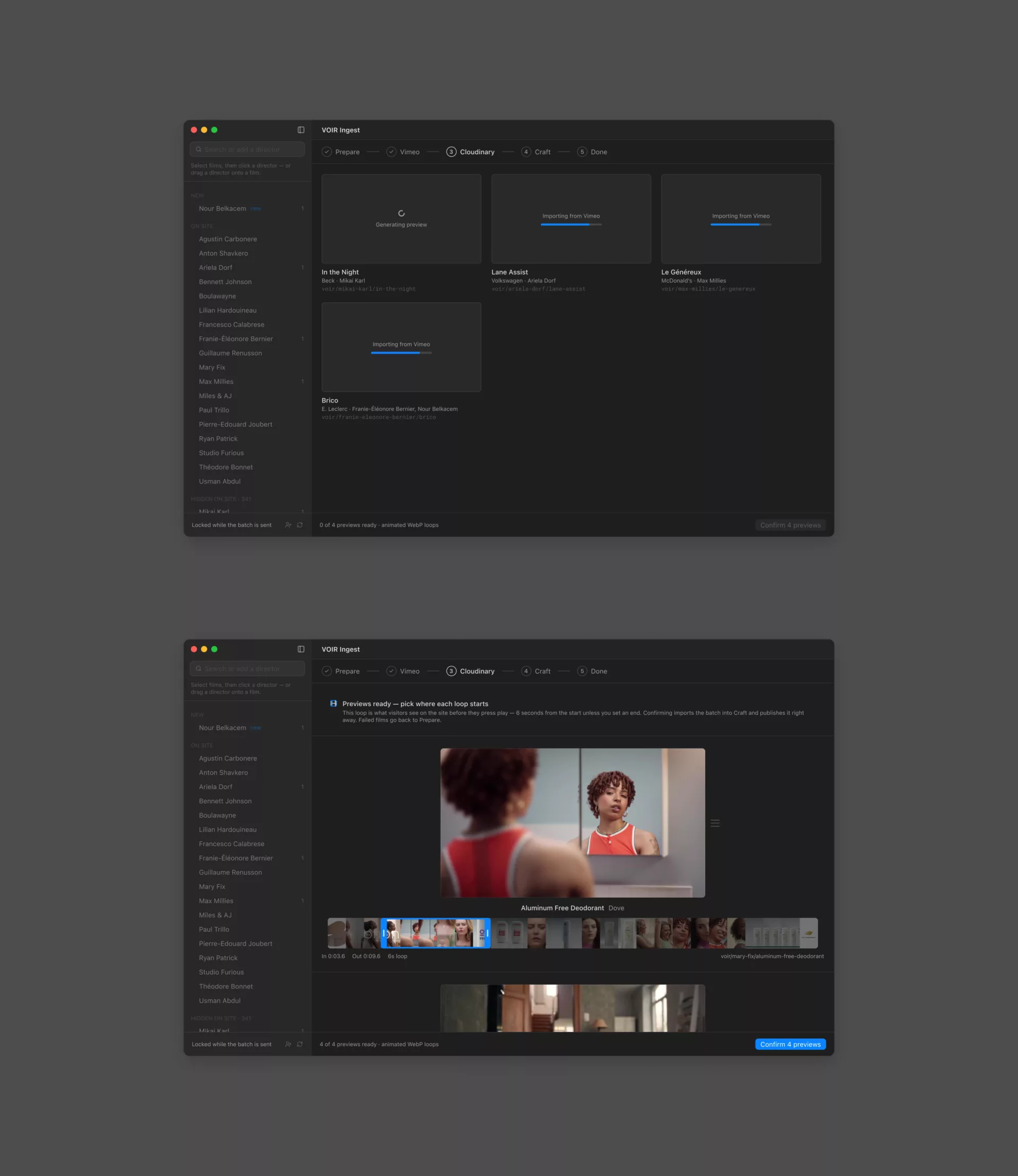The image size is (1018, 1176).
Task: Click add-director icon in the previews-ready window footer
Action: (288, 1044)
